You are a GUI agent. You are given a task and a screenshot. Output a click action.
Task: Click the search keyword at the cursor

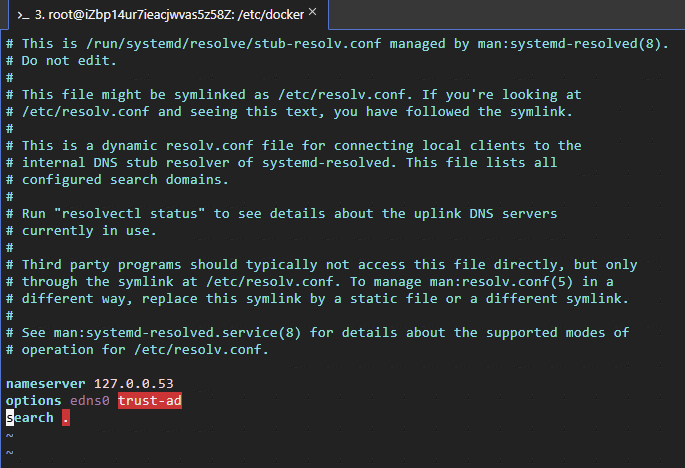tap(29, 416)
